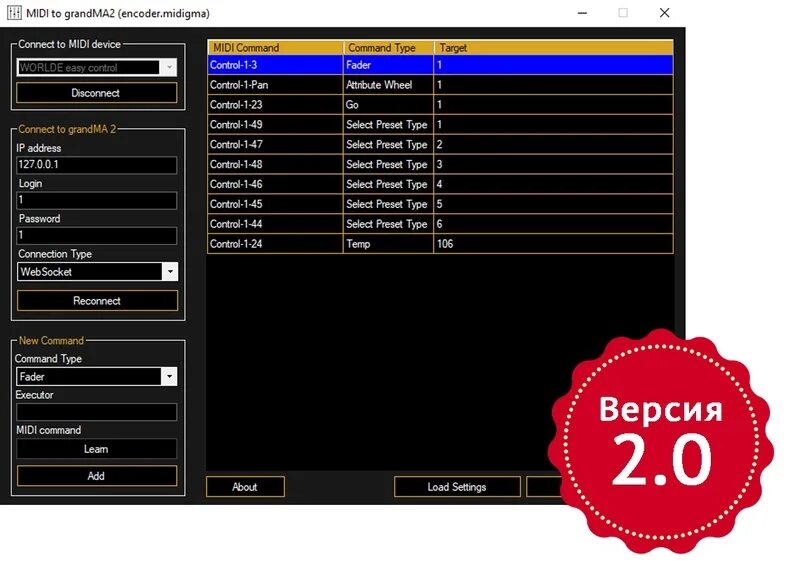Click target cell 3 in Control-1-48 row

coord(554,164)
